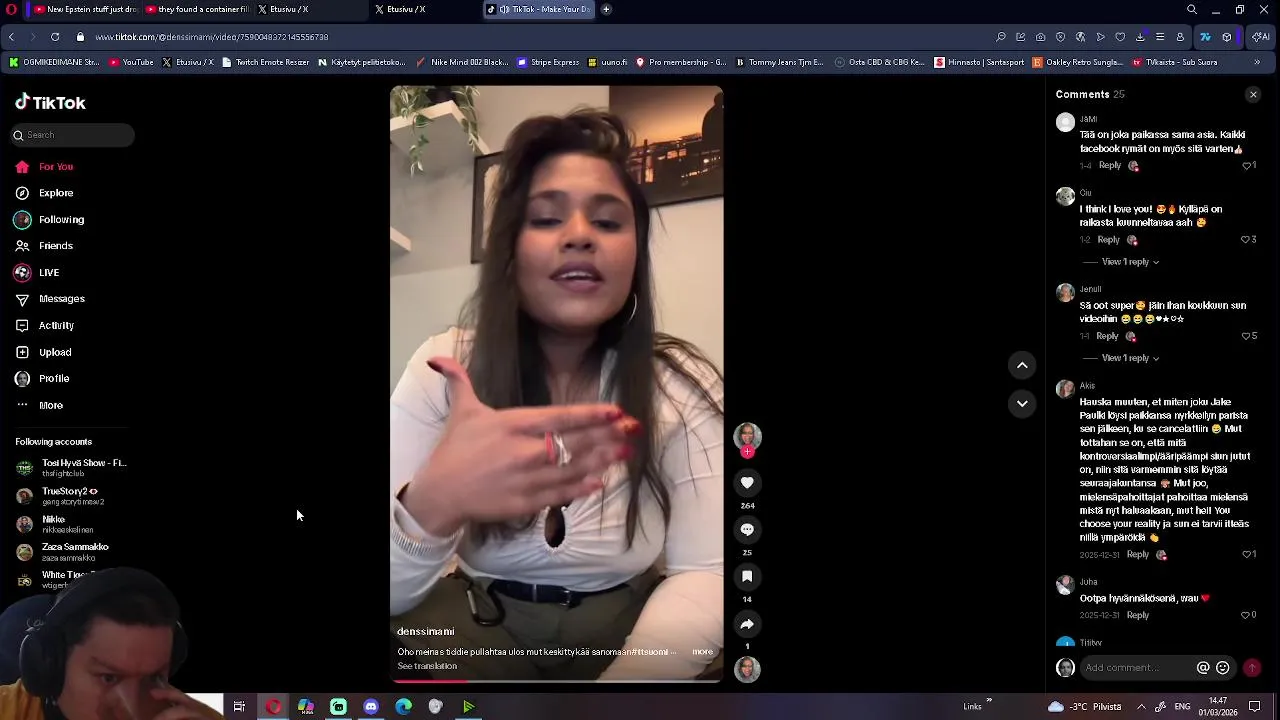Open the Friends page
Screen dimensions: 1280x720
(45, 246)
